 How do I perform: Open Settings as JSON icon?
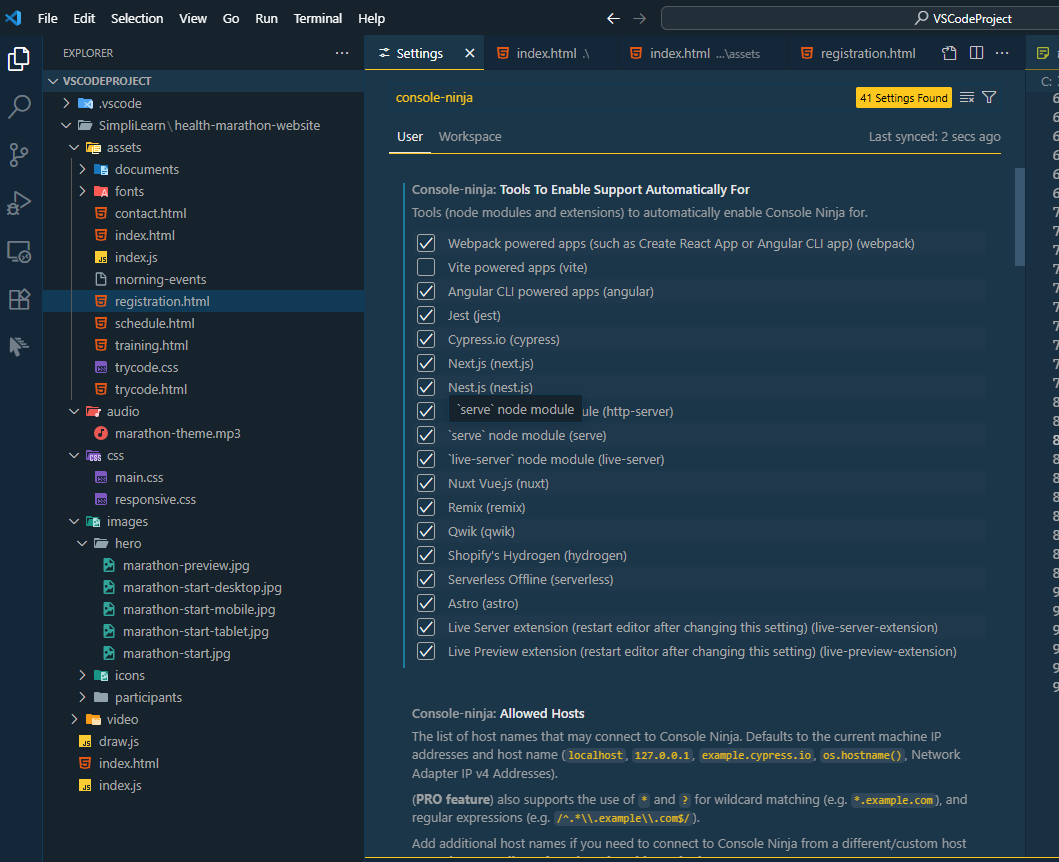(x=949, y=53)
